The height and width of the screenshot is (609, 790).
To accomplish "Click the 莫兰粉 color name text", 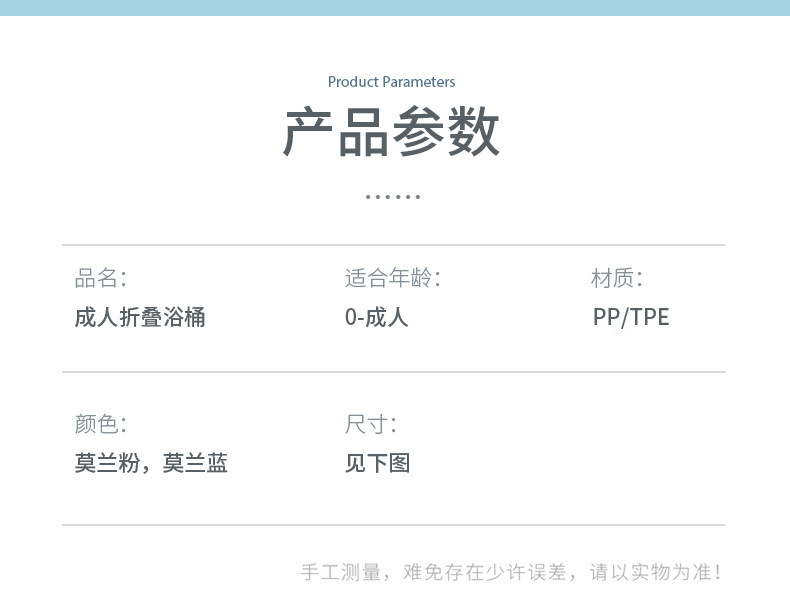I will click(107, 463).
